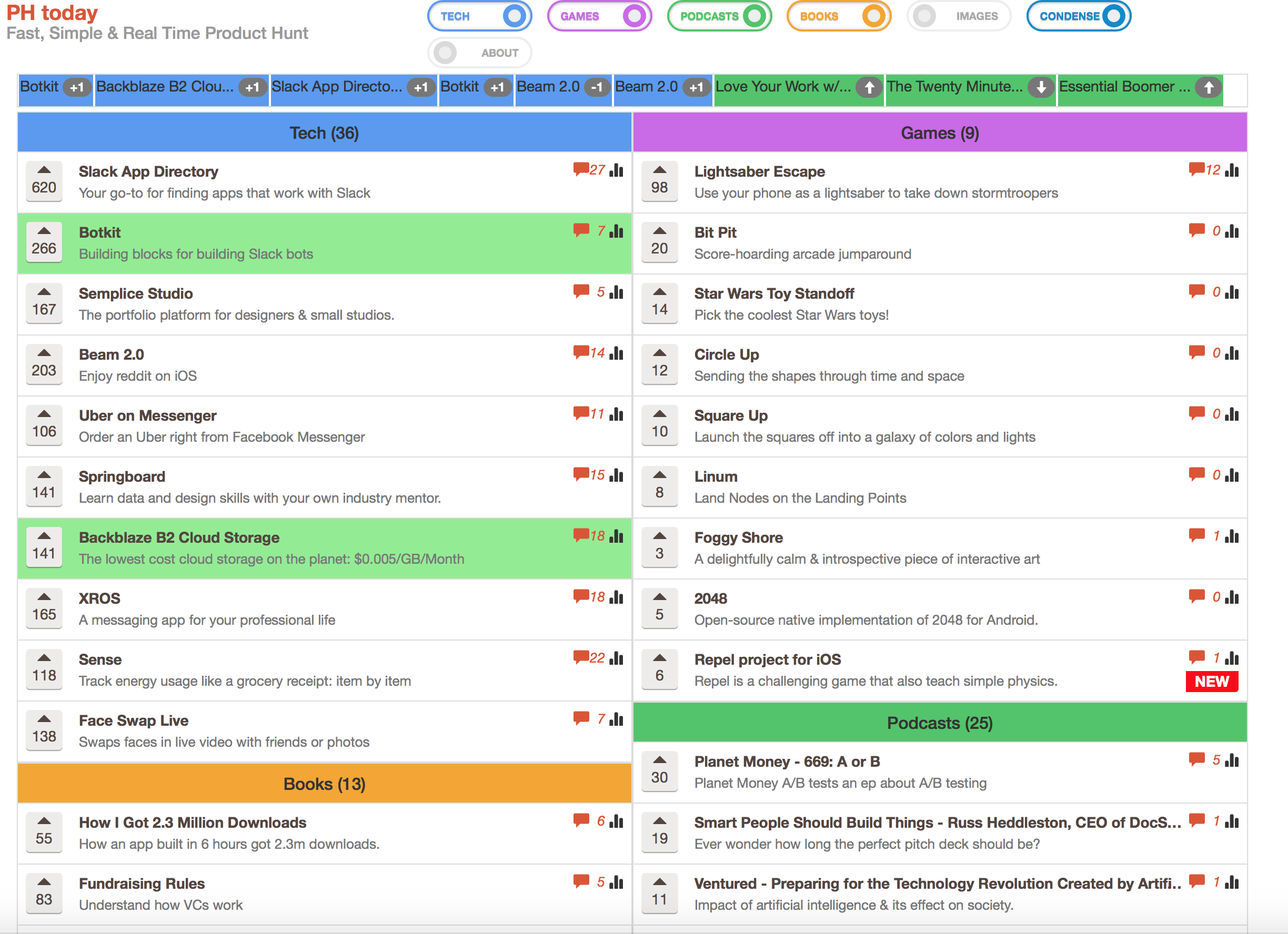Open the Repel project for iOS link
Viewport: 1288px width, 934px height.
tap(767, 660)
